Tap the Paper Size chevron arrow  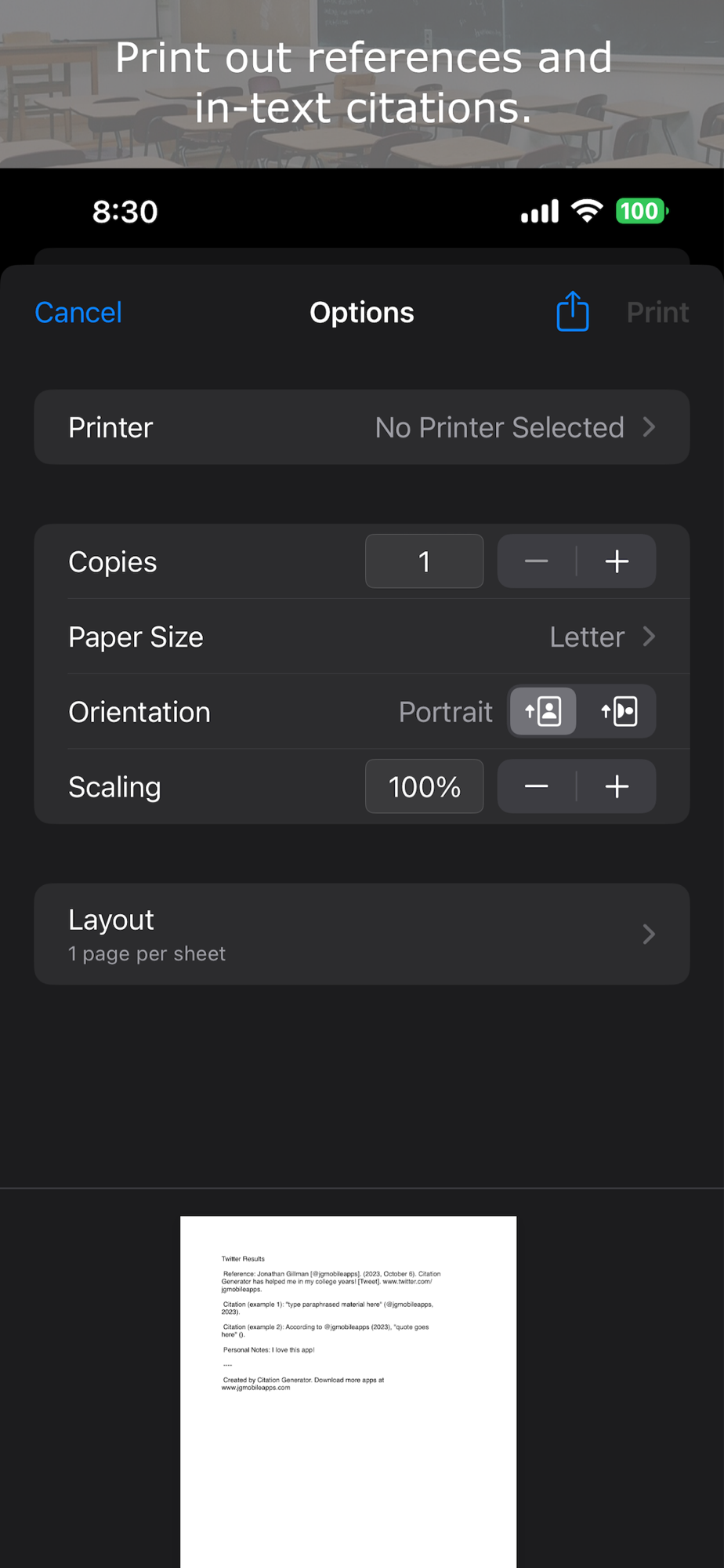point(649,637)
